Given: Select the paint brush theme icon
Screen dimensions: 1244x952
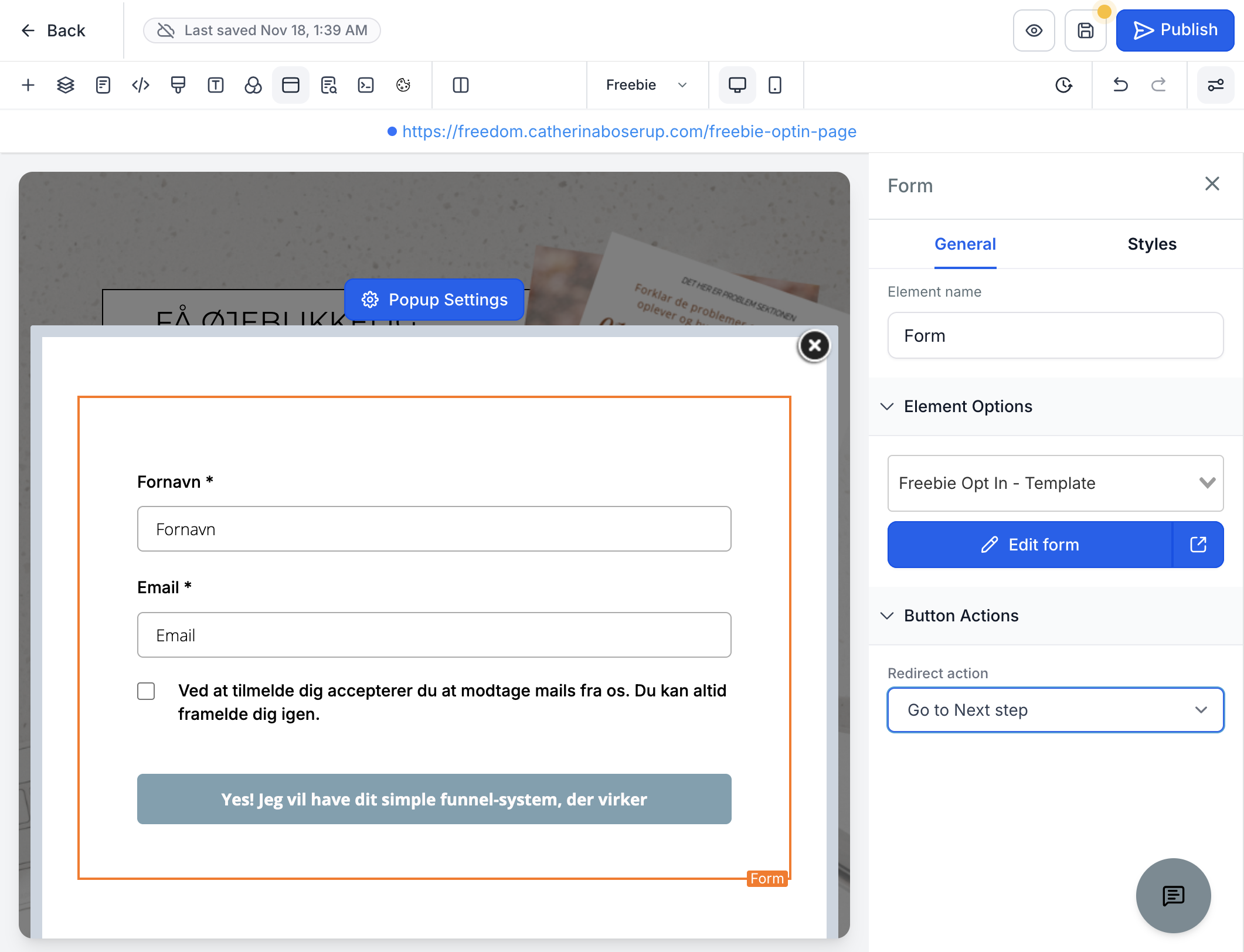Looking at the screenshot, I should [178, 85].
